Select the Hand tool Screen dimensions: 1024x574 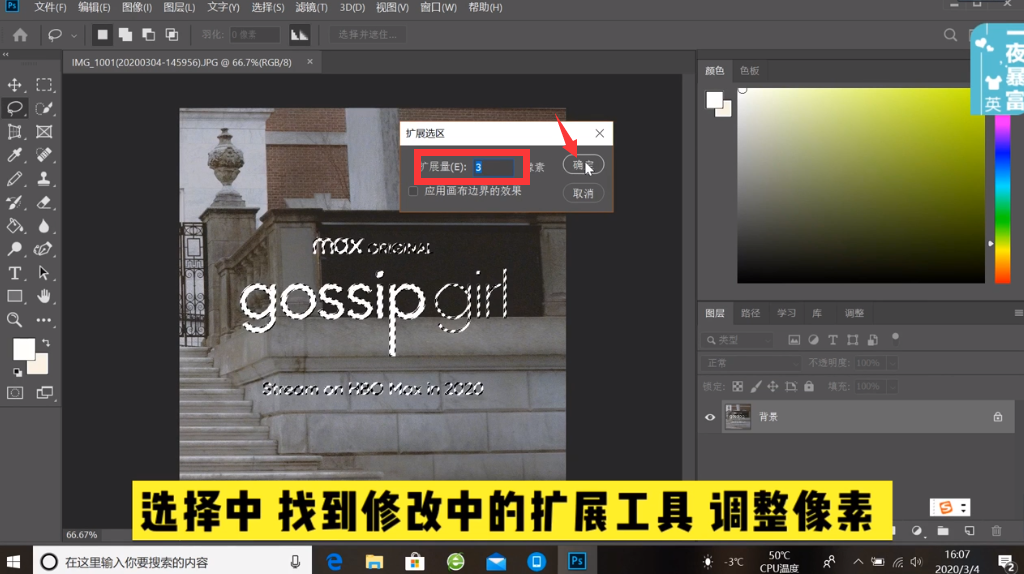coord(44,296)
